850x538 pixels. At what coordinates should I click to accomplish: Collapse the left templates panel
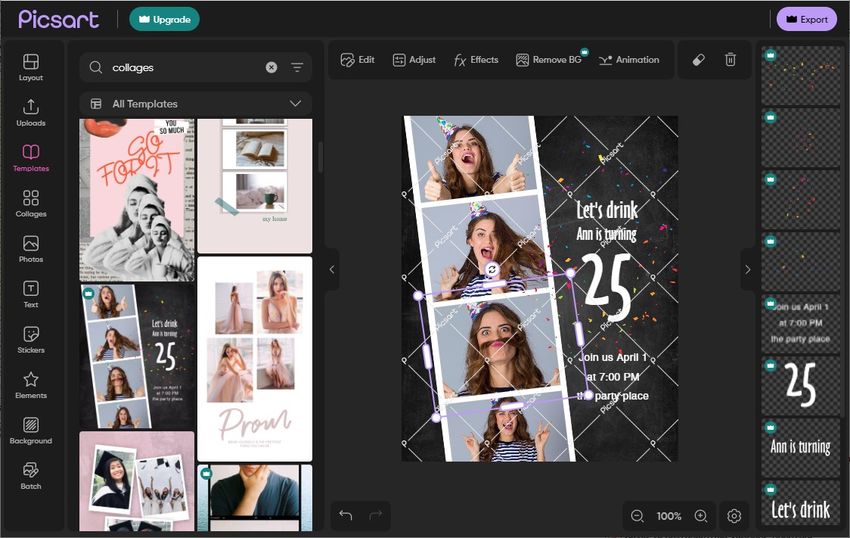point(332,269)
